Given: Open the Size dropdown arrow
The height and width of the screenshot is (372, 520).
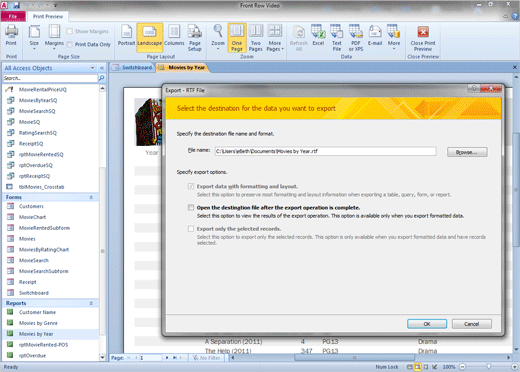Looking at the screenshot, I should (34, 49).
